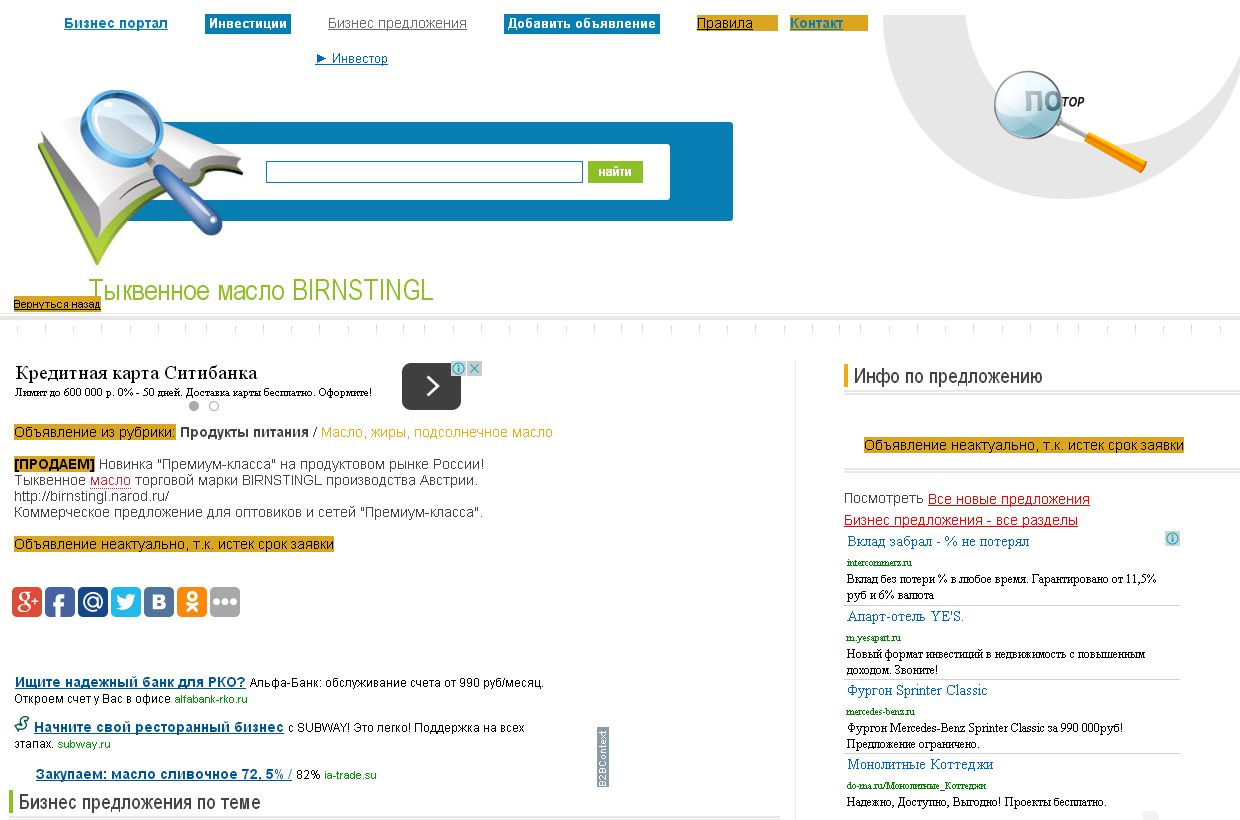Click the arrow button on Citibank ad
1240x820 pixels.
(x=431, y=386)
